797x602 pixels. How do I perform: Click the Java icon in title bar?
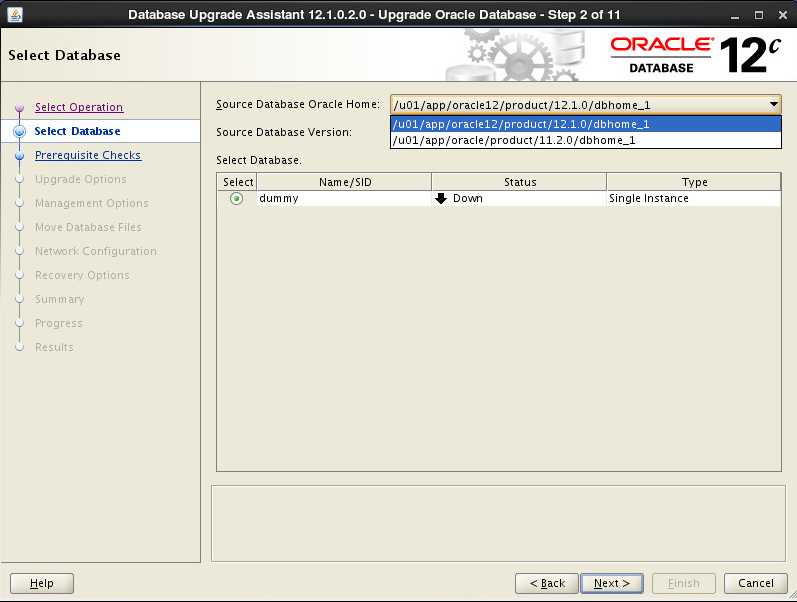tap(15, 14)
